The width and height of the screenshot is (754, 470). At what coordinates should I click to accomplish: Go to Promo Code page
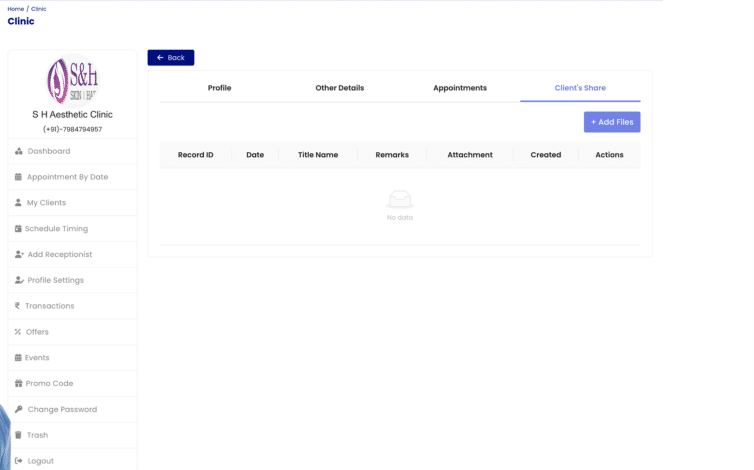[73, 383]
